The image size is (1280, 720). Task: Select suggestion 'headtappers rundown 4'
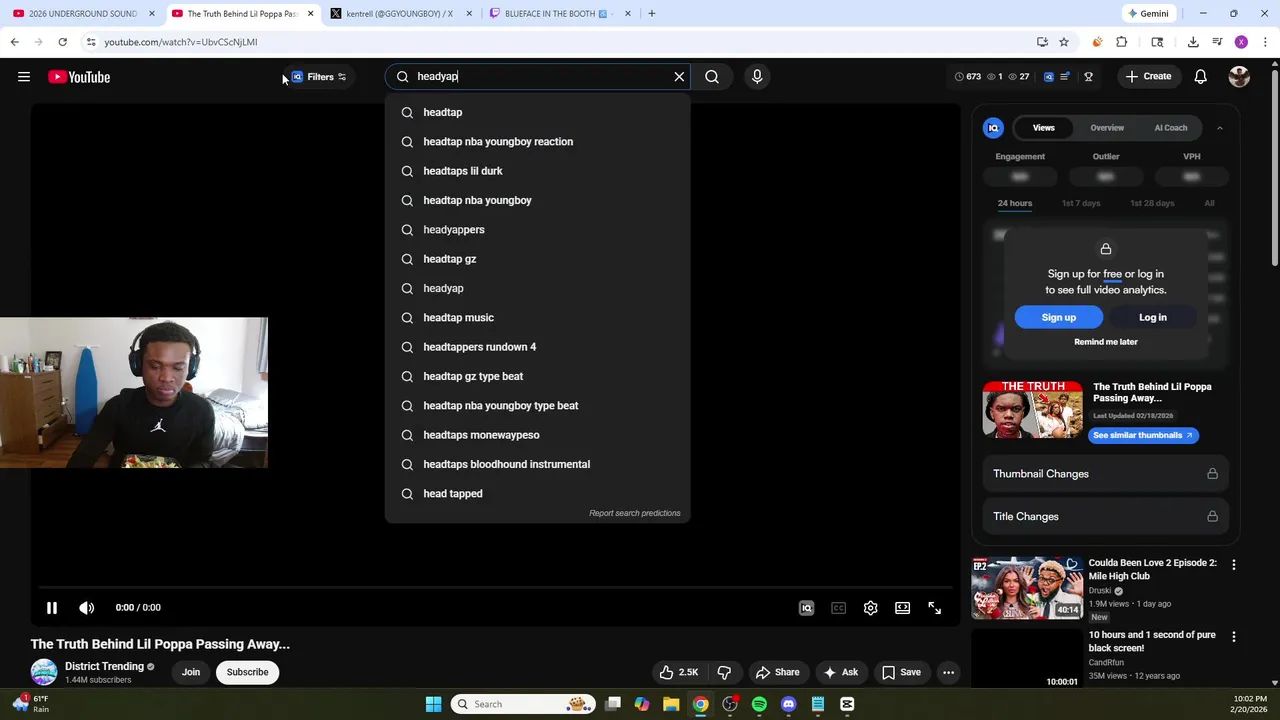537,347
